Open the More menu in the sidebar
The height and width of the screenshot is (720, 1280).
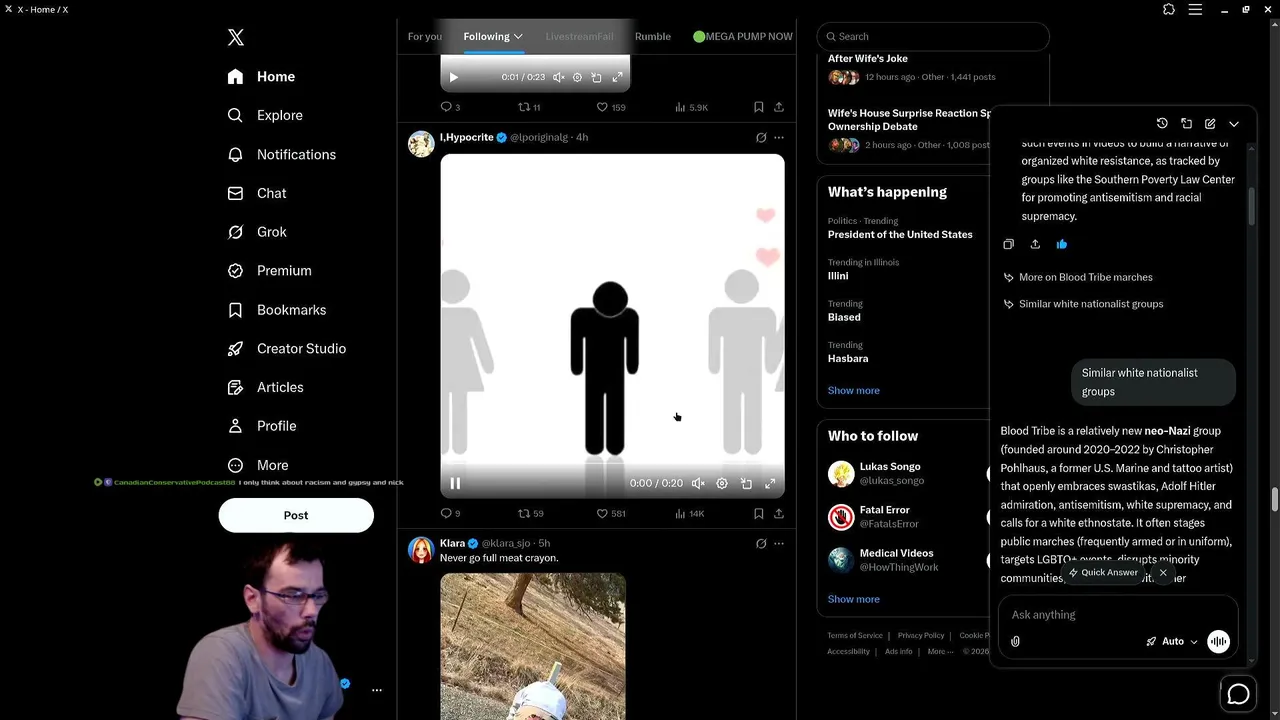(258, 465)
